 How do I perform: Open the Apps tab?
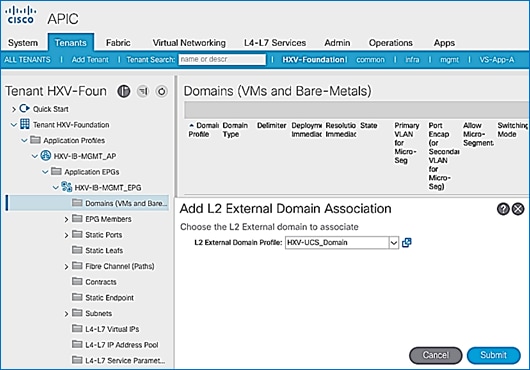(x=444, y=43)
